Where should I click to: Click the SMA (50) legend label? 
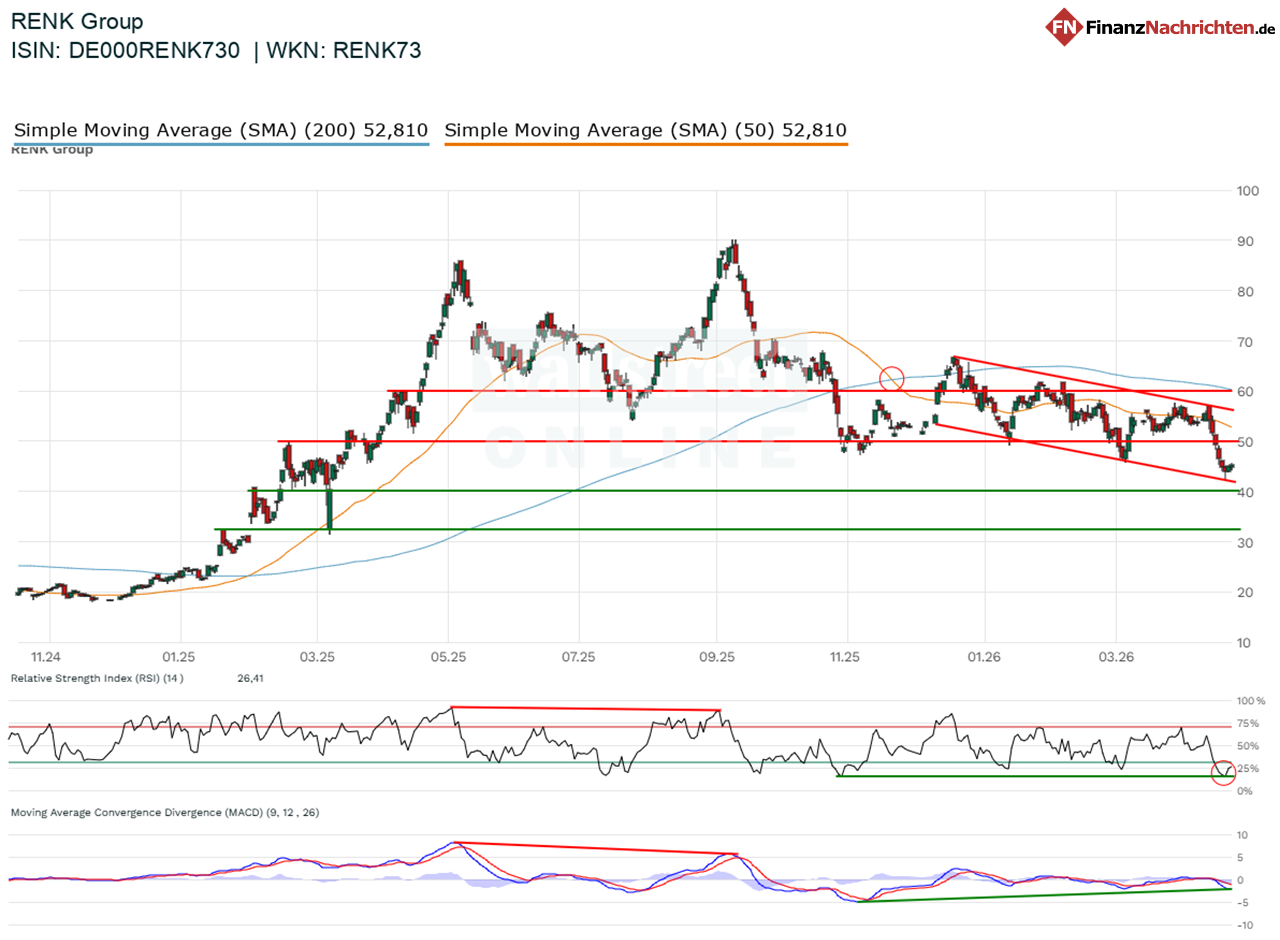(645, 130)
